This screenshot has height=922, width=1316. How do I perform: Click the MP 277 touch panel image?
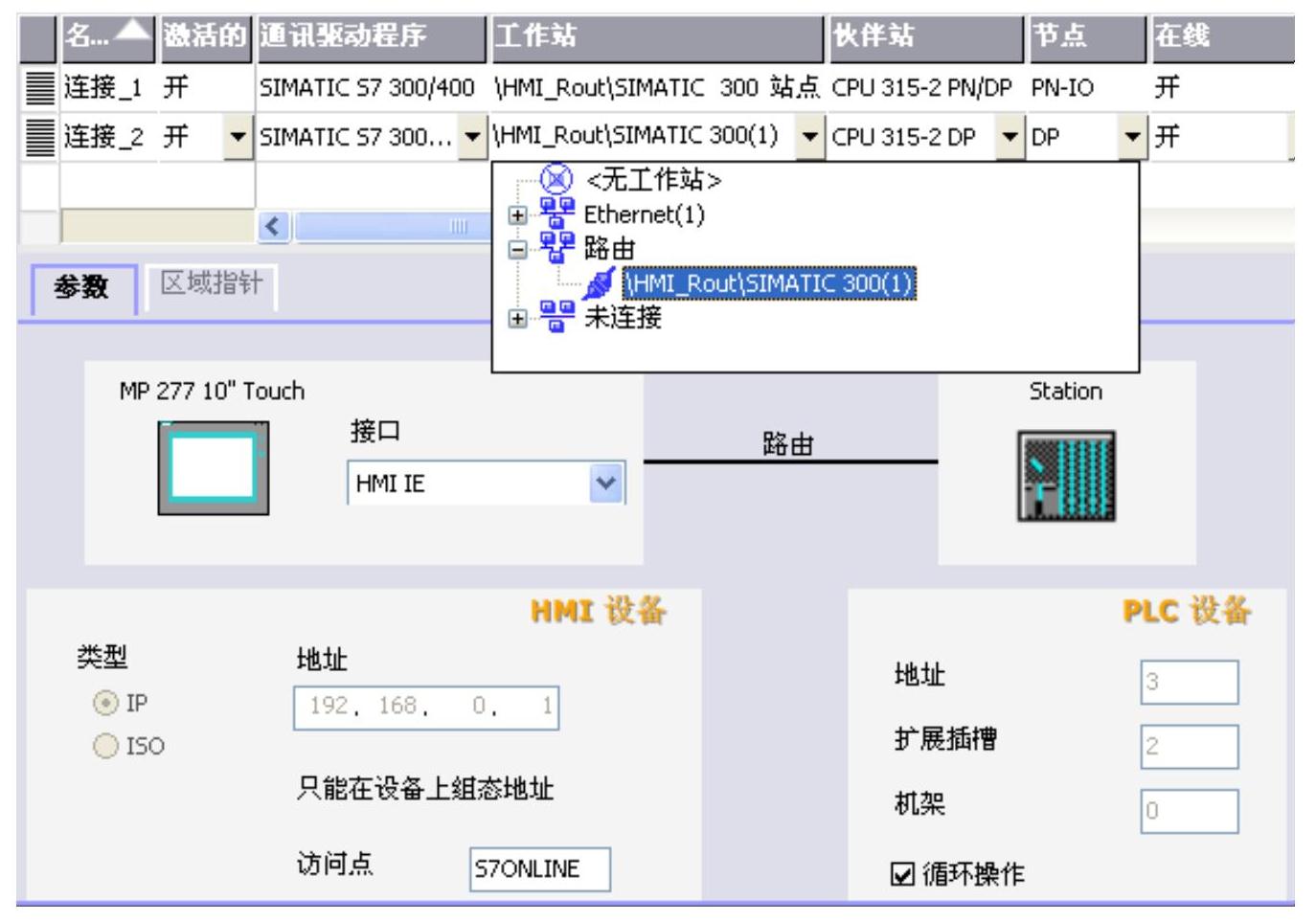(214, 468)
